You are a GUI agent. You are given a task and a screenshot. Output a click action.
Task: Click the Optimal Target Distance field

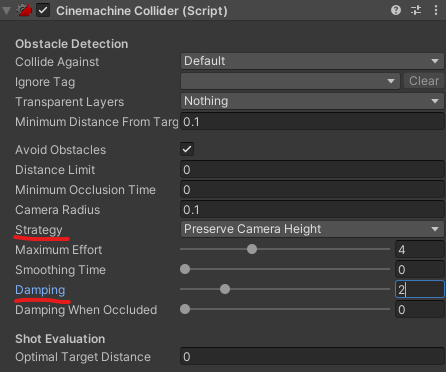312,357
